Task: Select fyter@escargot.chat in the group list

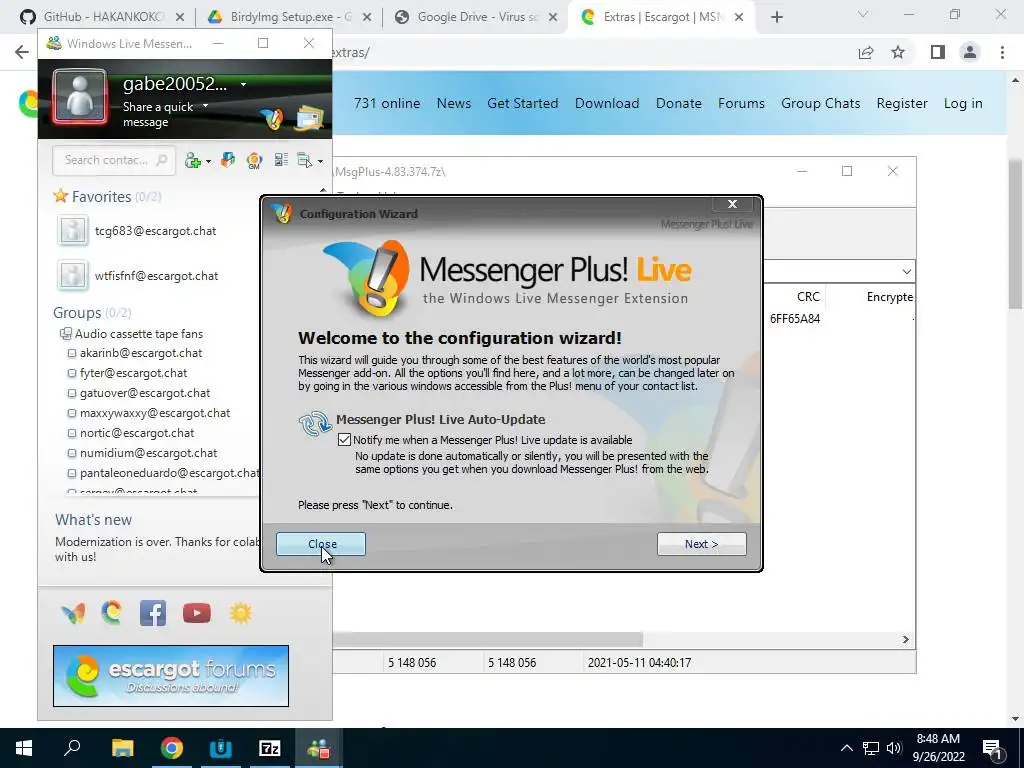Action: 133,373
